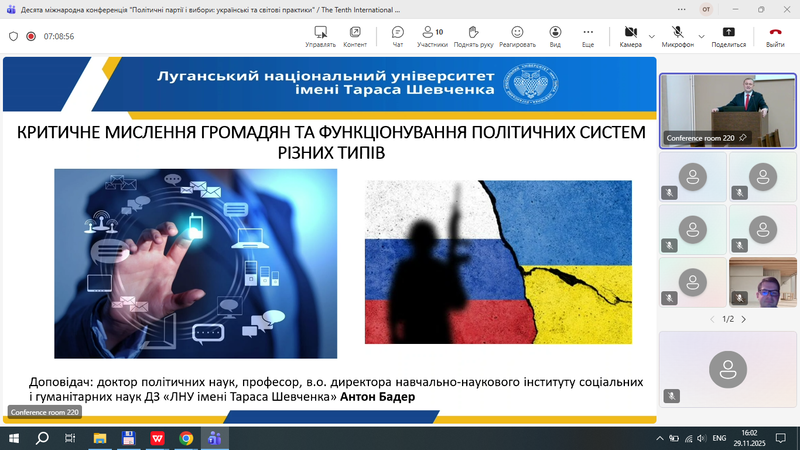Show the Участники participants list
Screen dimensions: 800x450
point(432,36)
